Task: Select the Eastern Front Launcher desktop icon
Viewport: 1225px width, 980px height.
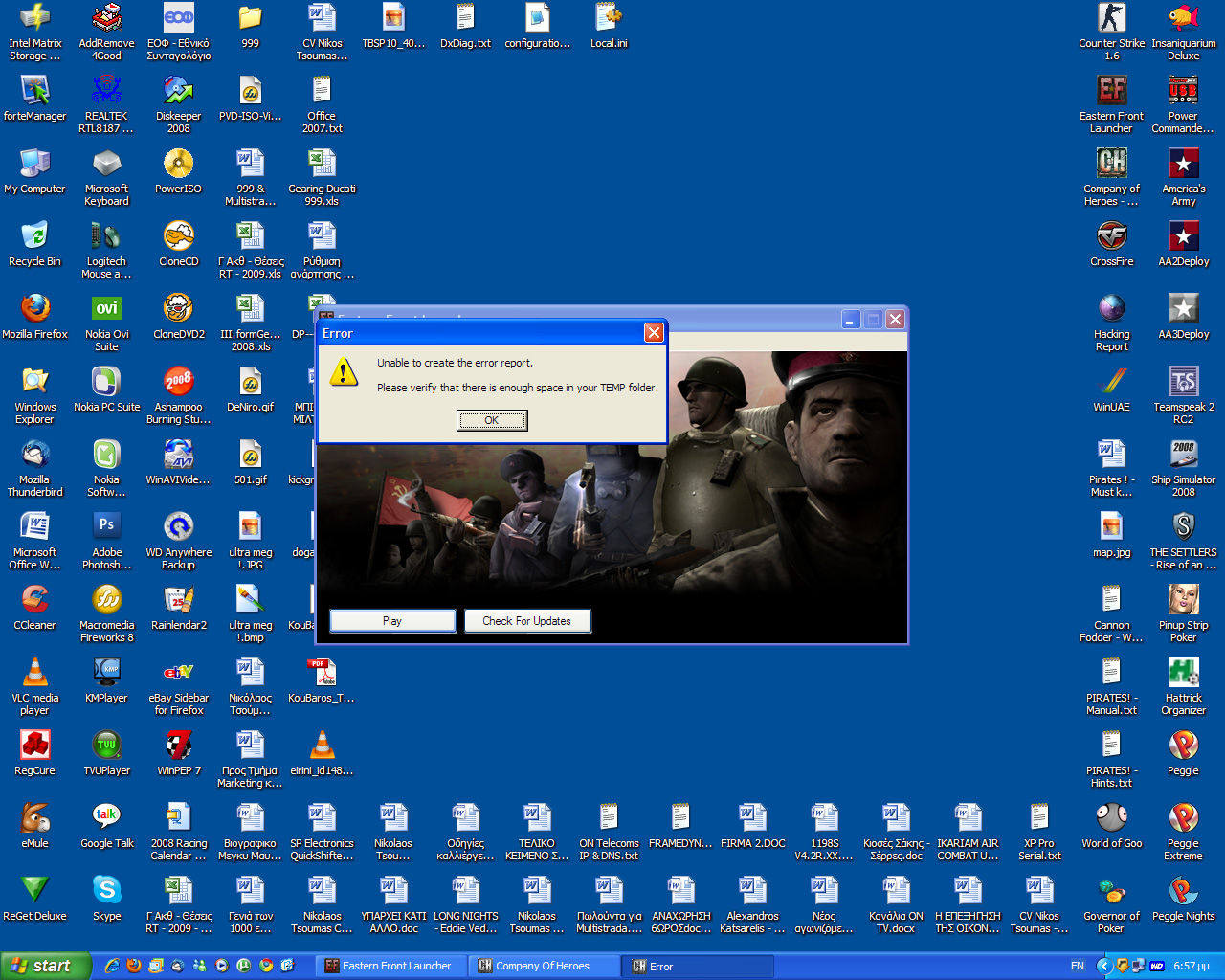Action: click(x=1112, y=104)
